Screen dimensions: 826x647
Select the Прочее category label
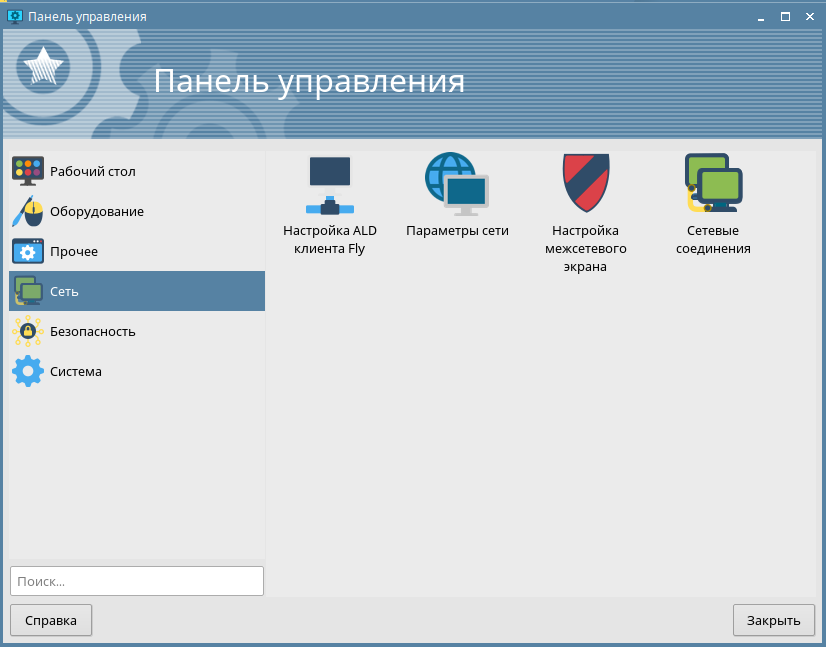pyautogui.click(x=74, y=251)
